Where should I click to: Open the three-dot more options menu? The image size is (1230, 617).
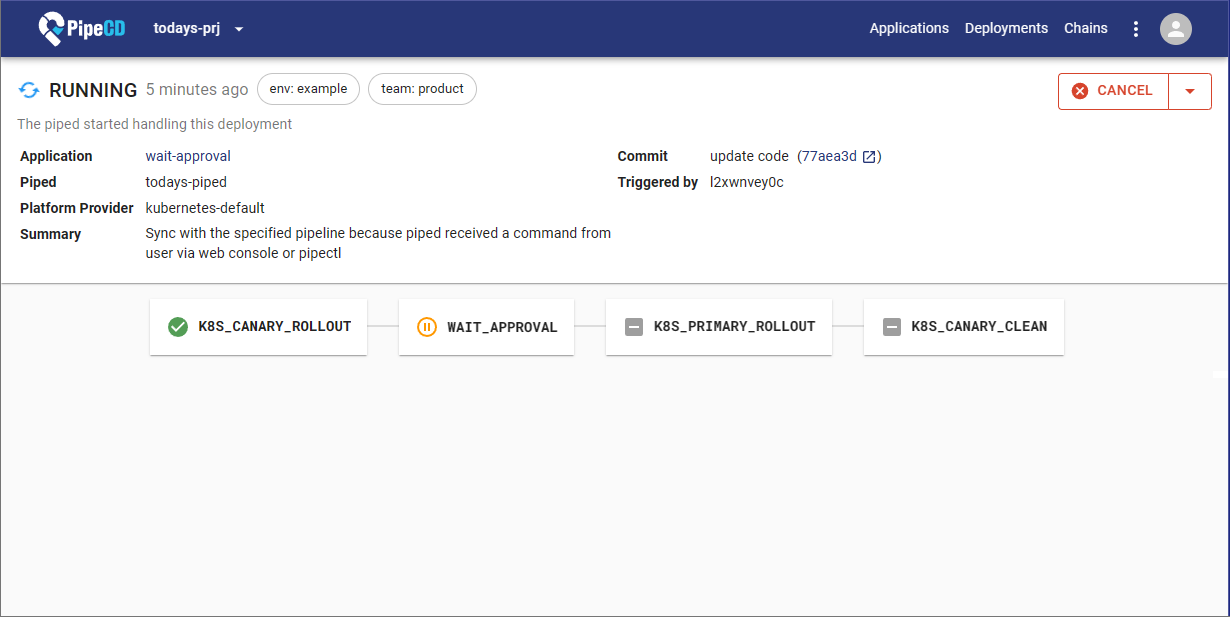tap(1135, 29)
